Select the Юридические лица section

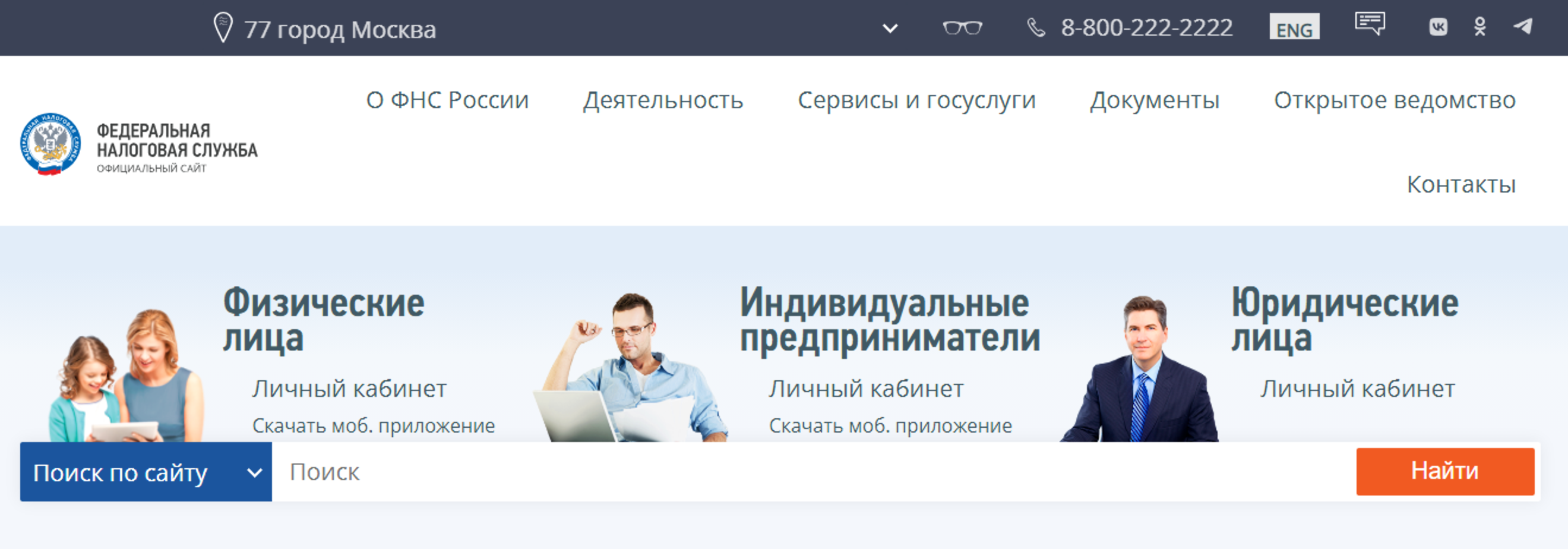pyautogui.click(x=1345, y=320)
